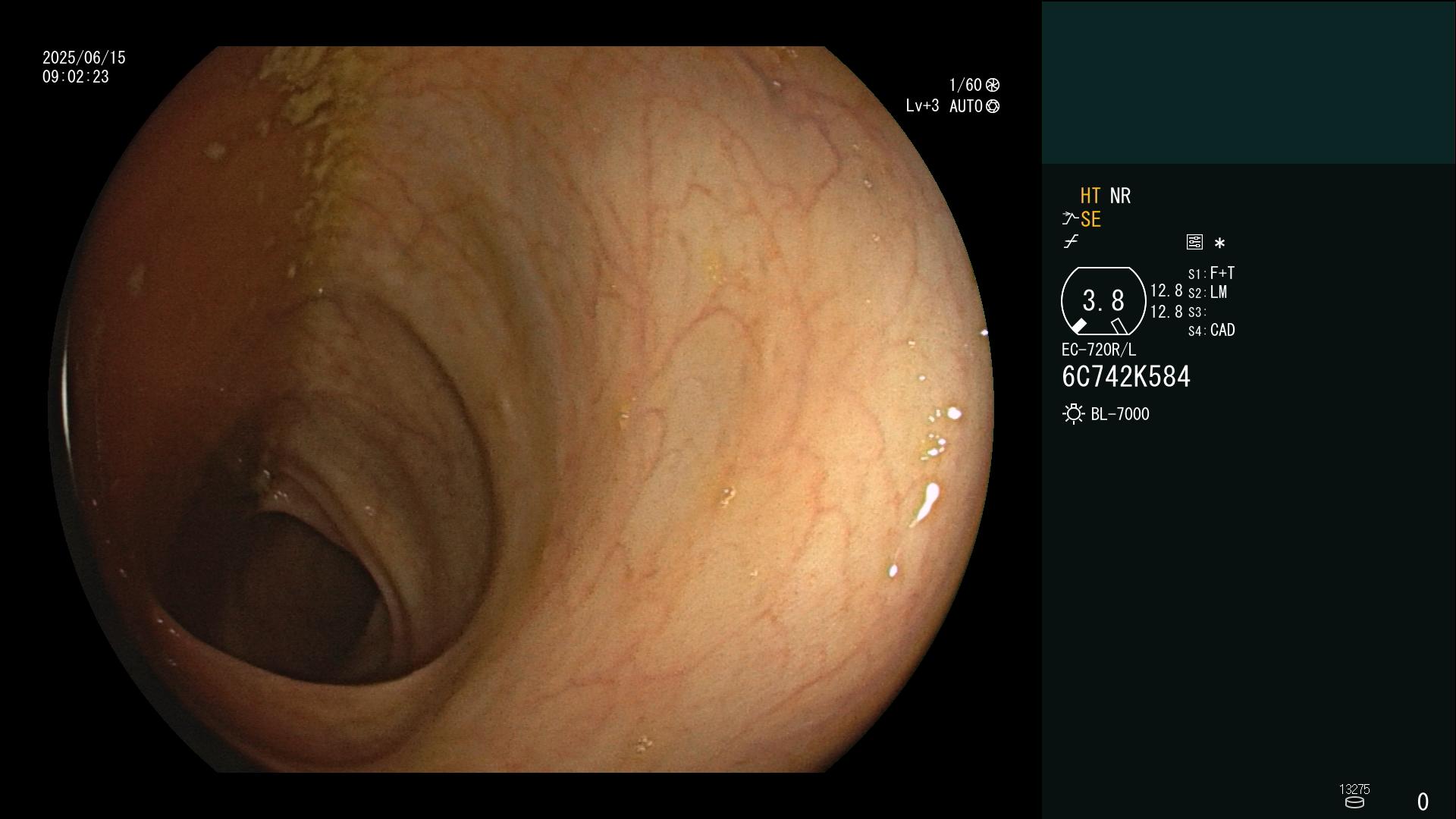
Task: Click the Lv+3 brightness level text
Action: (922, 106)
